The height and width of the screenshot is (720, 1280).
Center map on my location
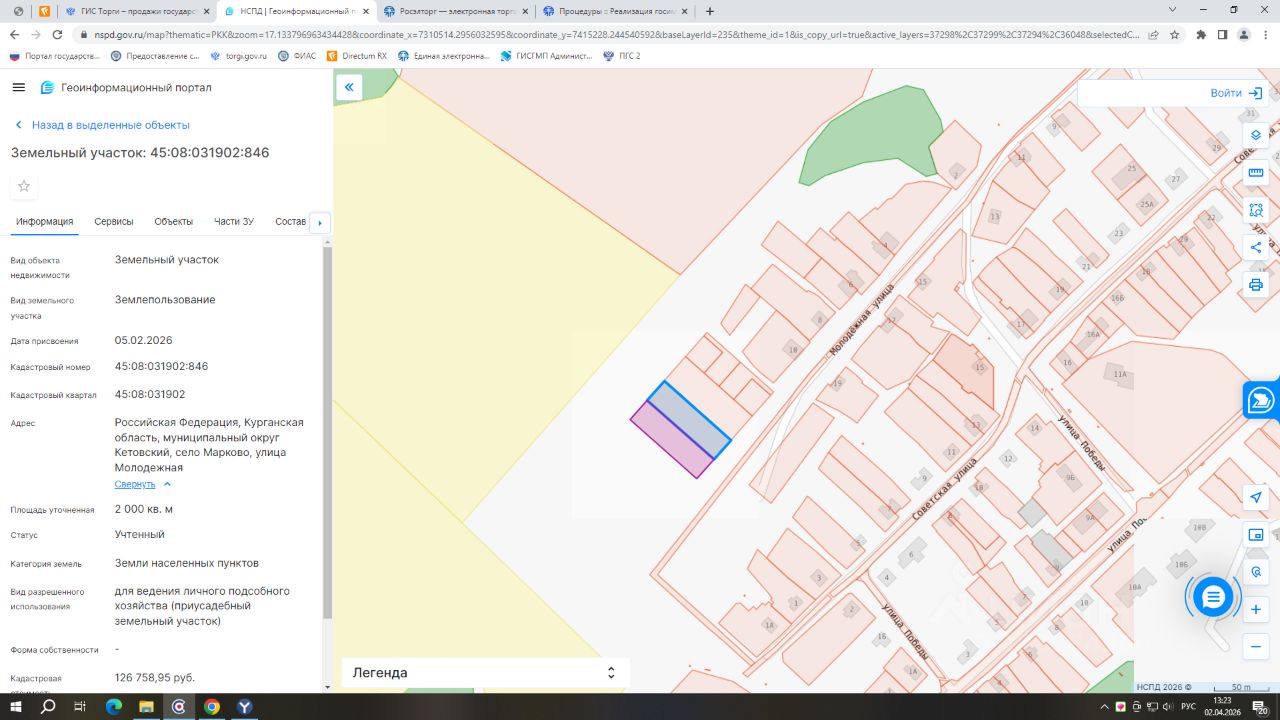click(x=1256, y=497)
